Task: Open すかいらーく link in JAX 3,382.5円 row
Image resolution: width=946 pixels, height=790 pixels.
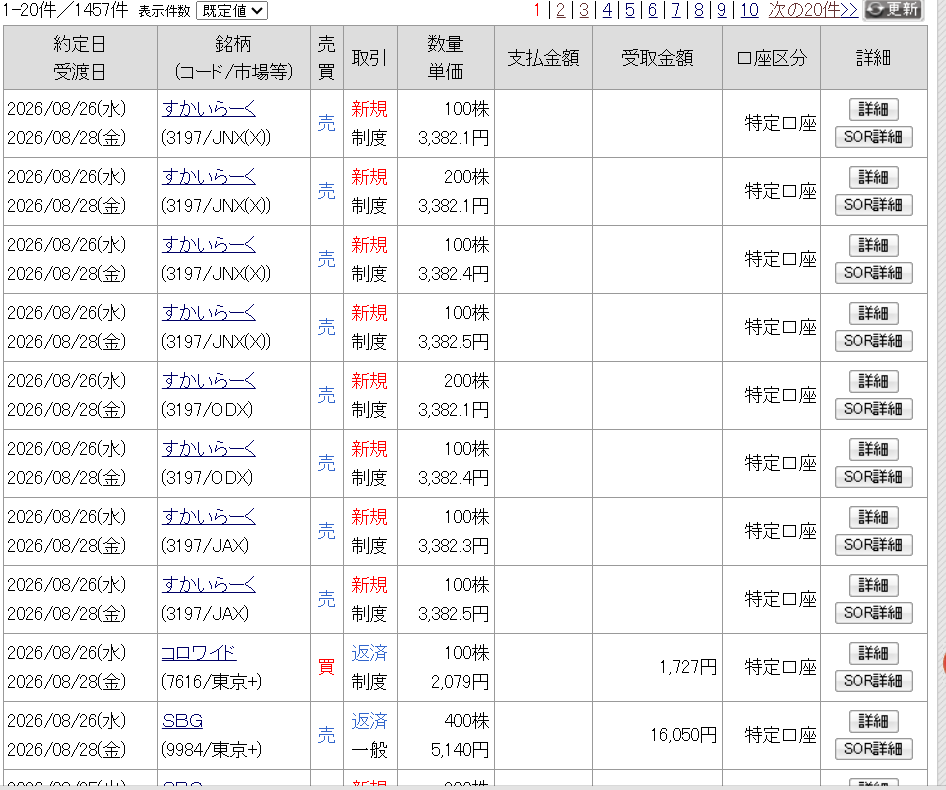Action: tap(209, 584)
